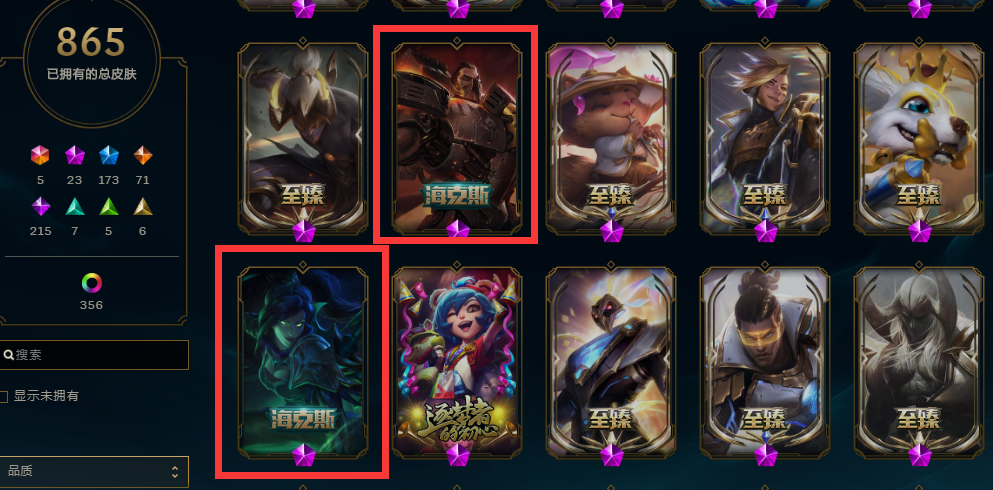Click the magenta Mythic gem icon showing 23
This screenshot has height=490, width=993.
pyautogui.click(x=75, y=155)
